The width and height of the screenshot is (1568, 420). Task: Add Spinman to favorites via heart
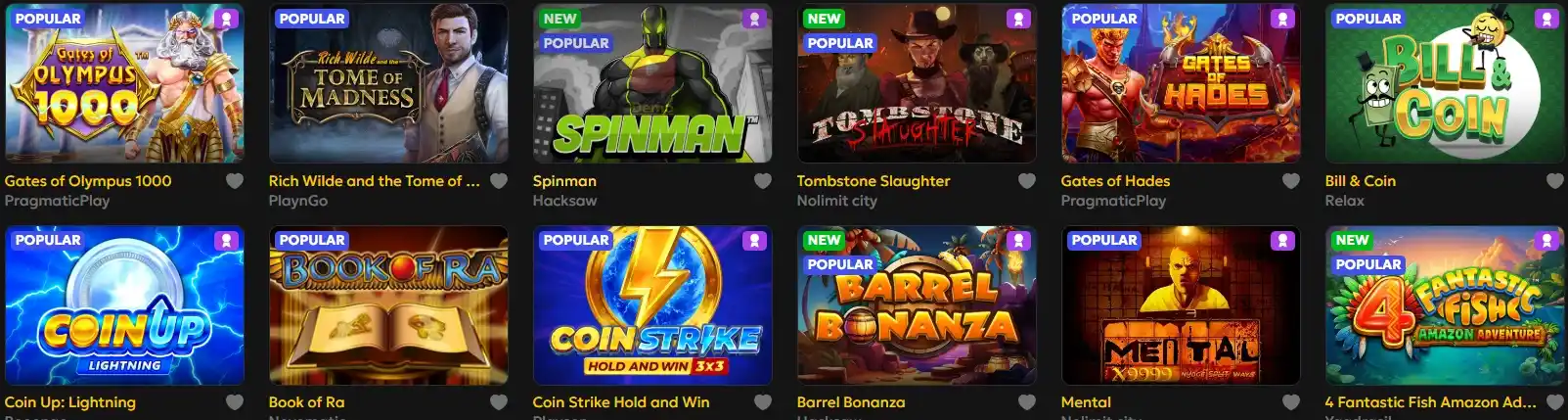click(763, 181)
